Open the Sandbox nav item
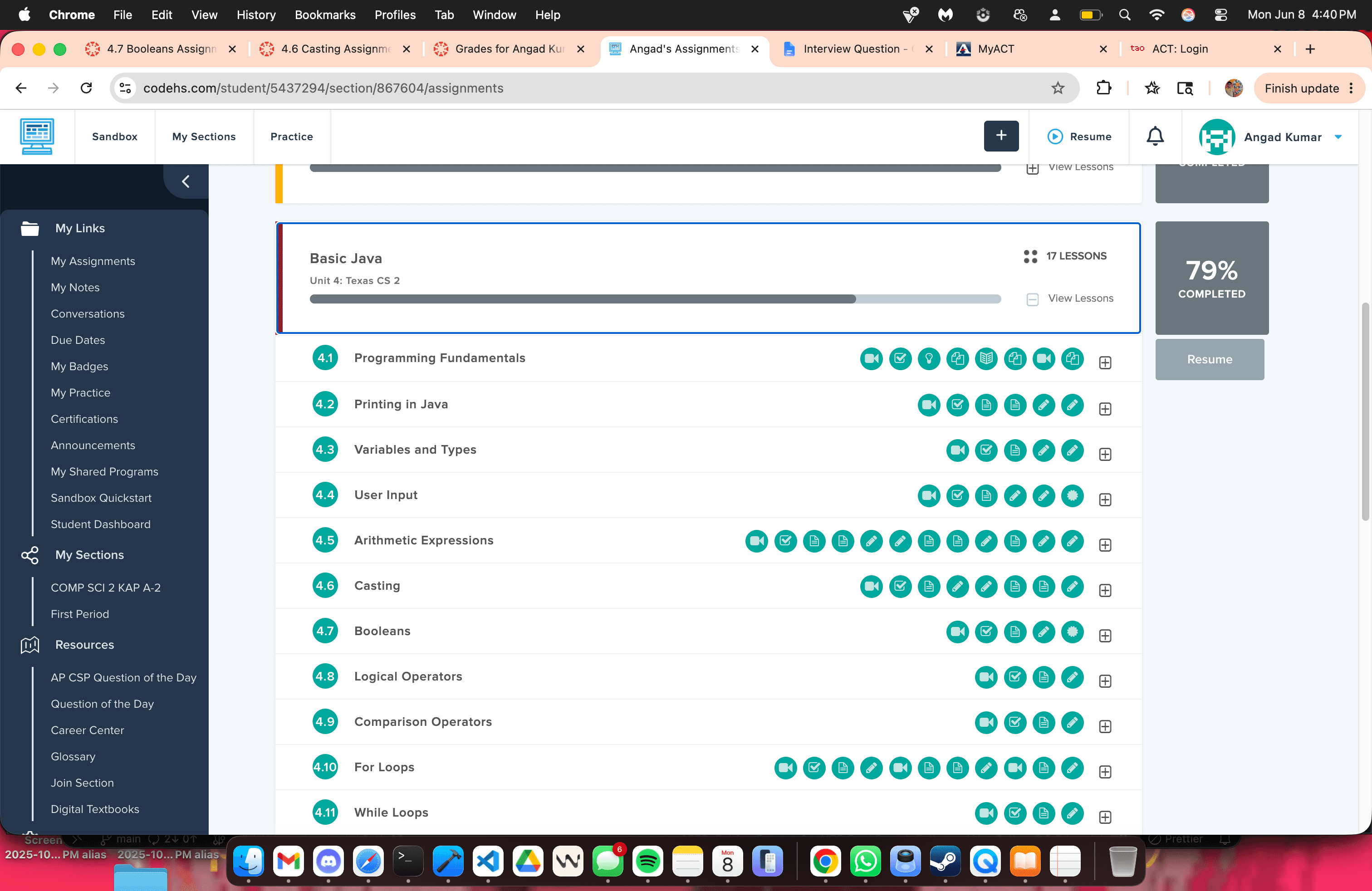Image resolution: width=1372 pixels, height=891 pixels. tap(115, 137)
